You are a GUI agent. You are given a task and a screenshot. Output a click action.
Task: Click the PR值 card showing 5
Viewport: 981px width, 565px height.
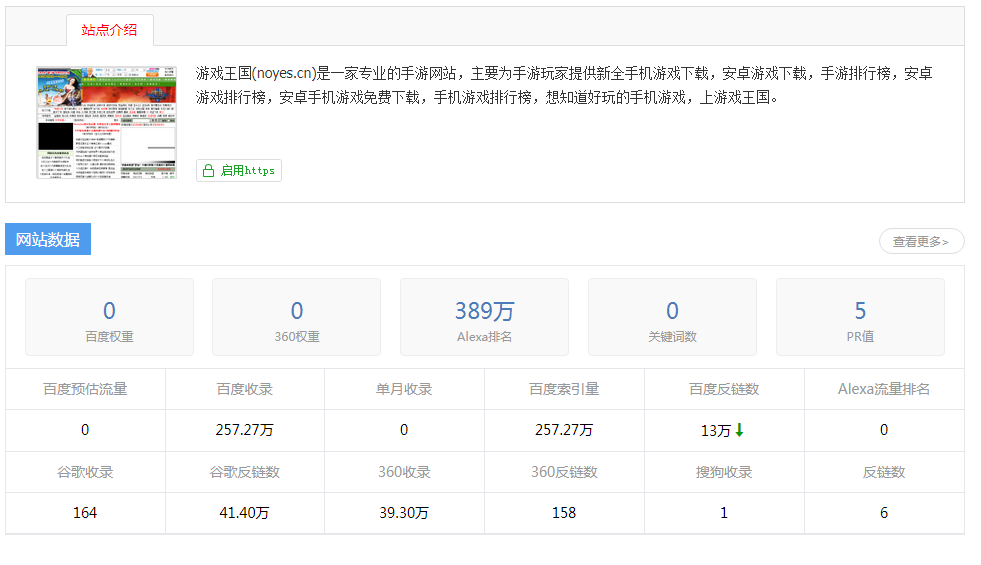click(x=860, y=317)
